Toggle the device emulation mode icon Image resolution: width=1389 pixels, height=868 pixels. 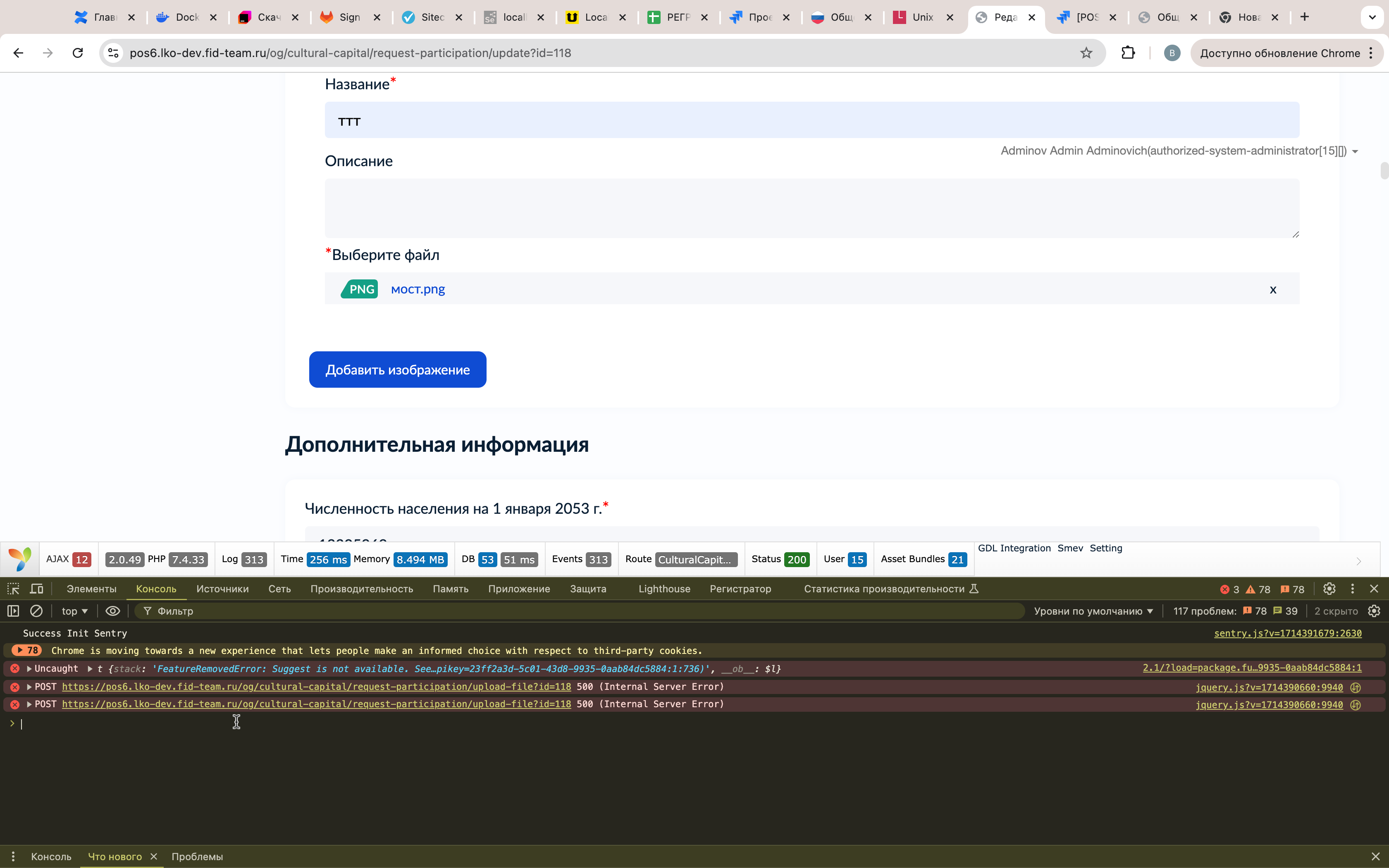coord(36,589)
